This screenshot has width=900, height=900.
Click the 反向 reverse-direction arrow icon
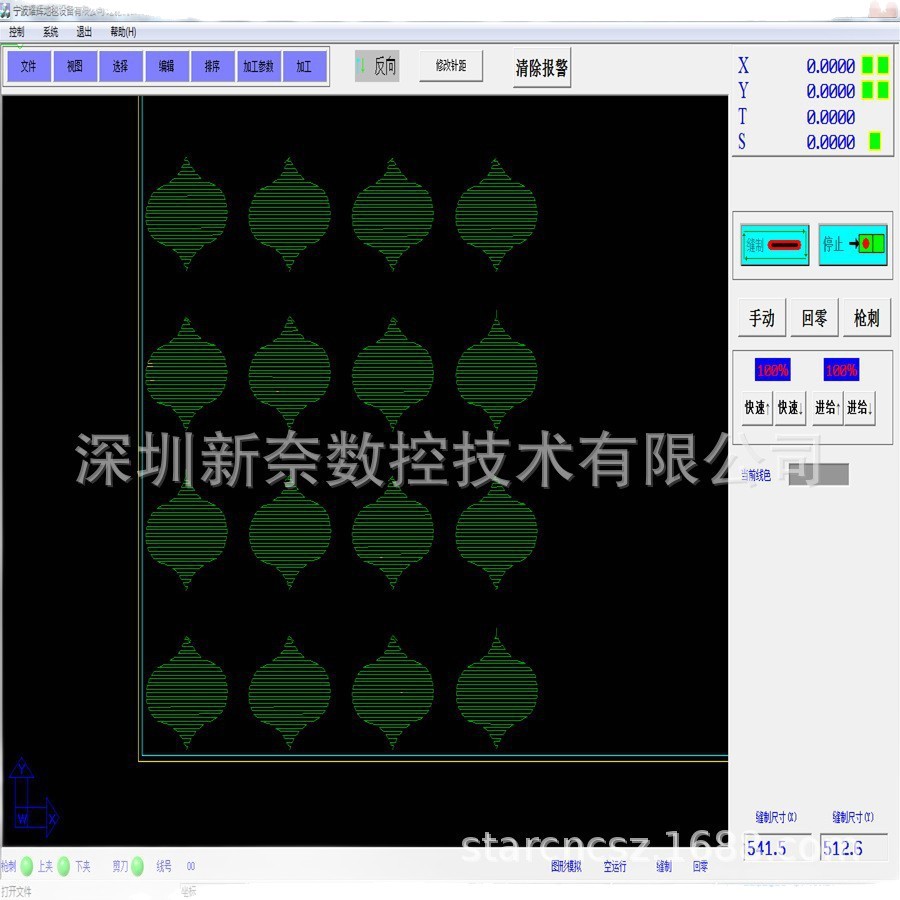tap(362, 64)
